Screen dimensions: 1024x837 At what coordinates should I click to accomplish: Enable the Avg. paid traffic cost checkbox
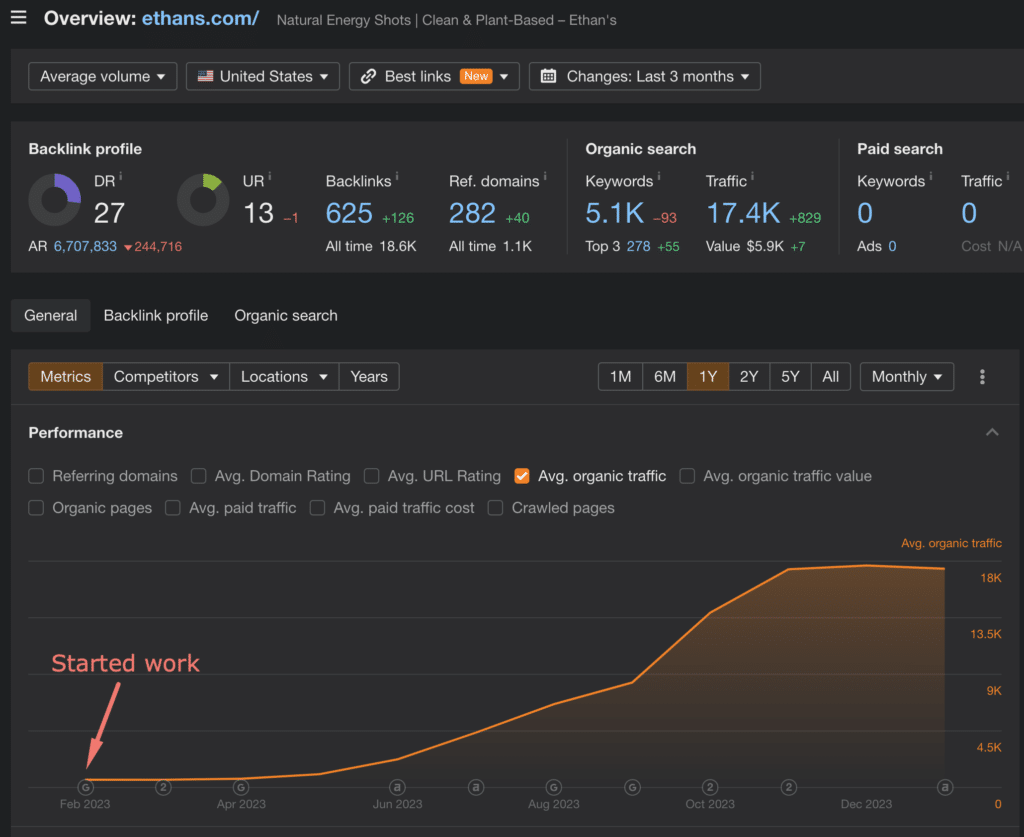317,508
